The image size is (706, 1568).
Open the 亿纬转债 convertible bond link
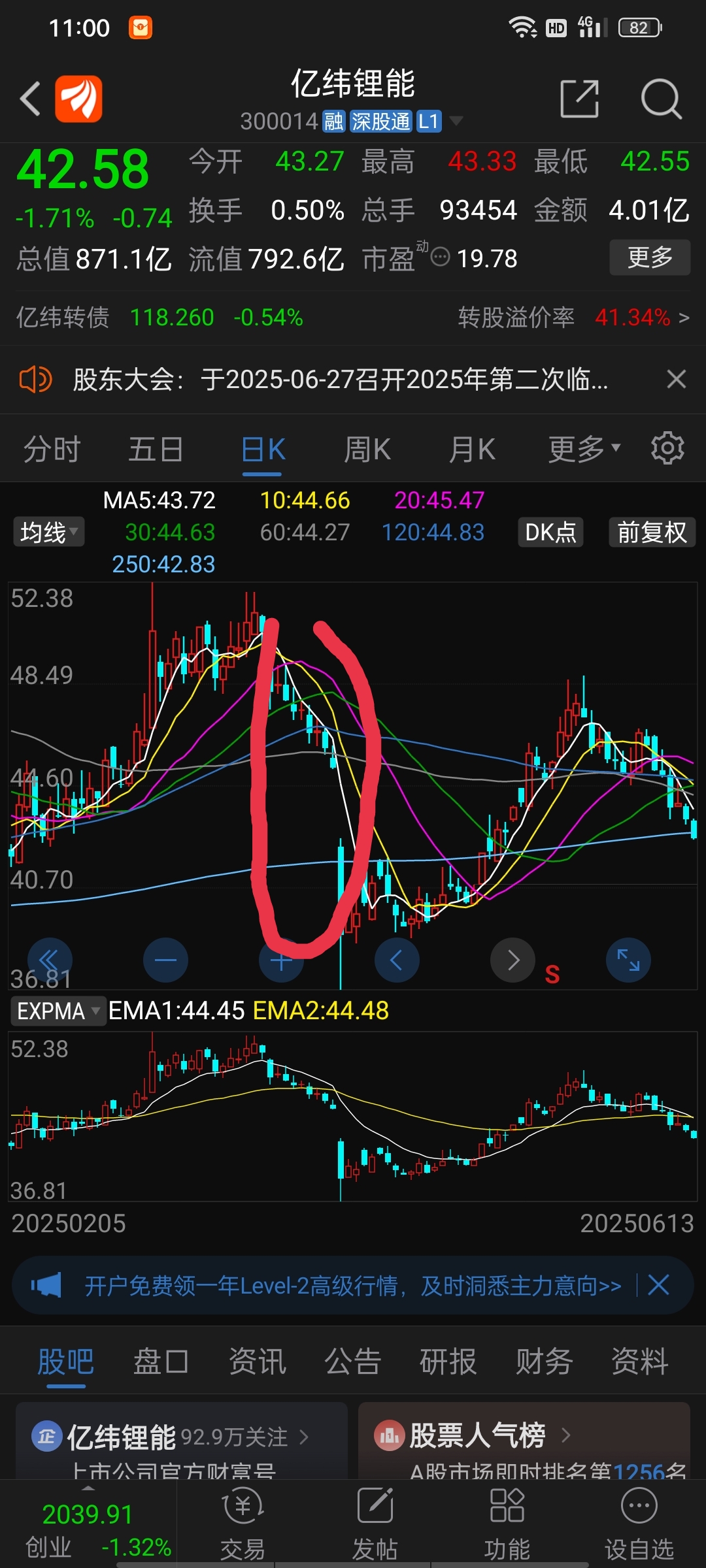160,318
